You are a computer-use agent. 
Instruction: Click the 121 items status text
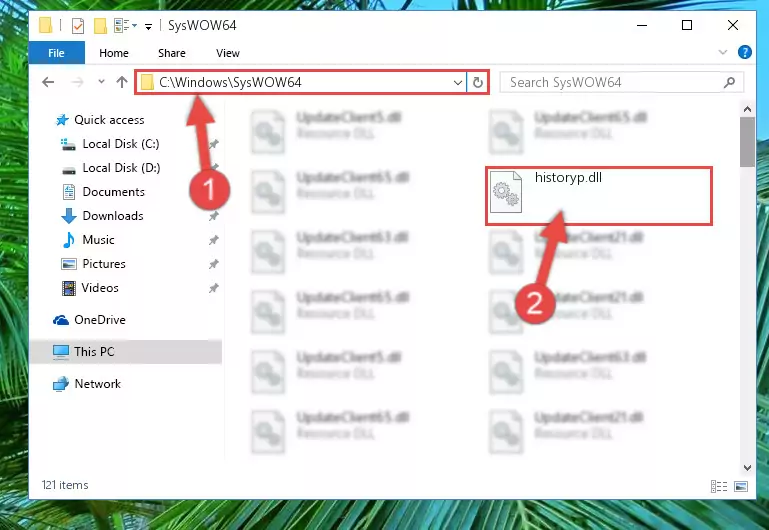click(x=65, y=485)
